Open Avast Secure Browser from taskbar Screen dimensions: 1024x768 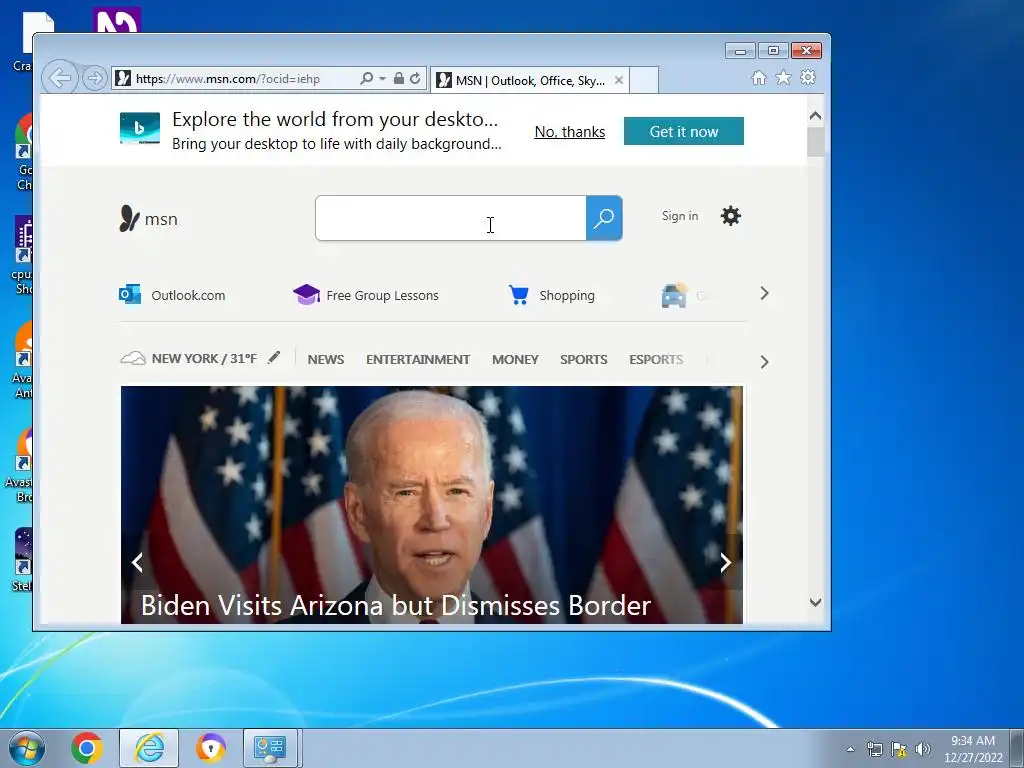click(x=210, y=748)
